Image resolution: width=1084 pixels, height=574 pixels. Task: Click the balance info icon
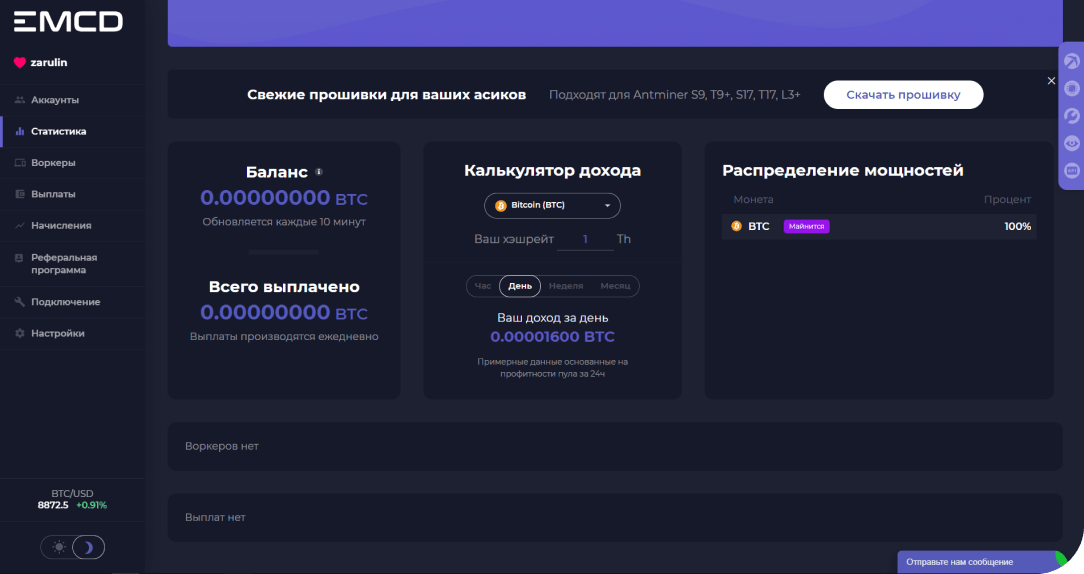coord(319,171)
